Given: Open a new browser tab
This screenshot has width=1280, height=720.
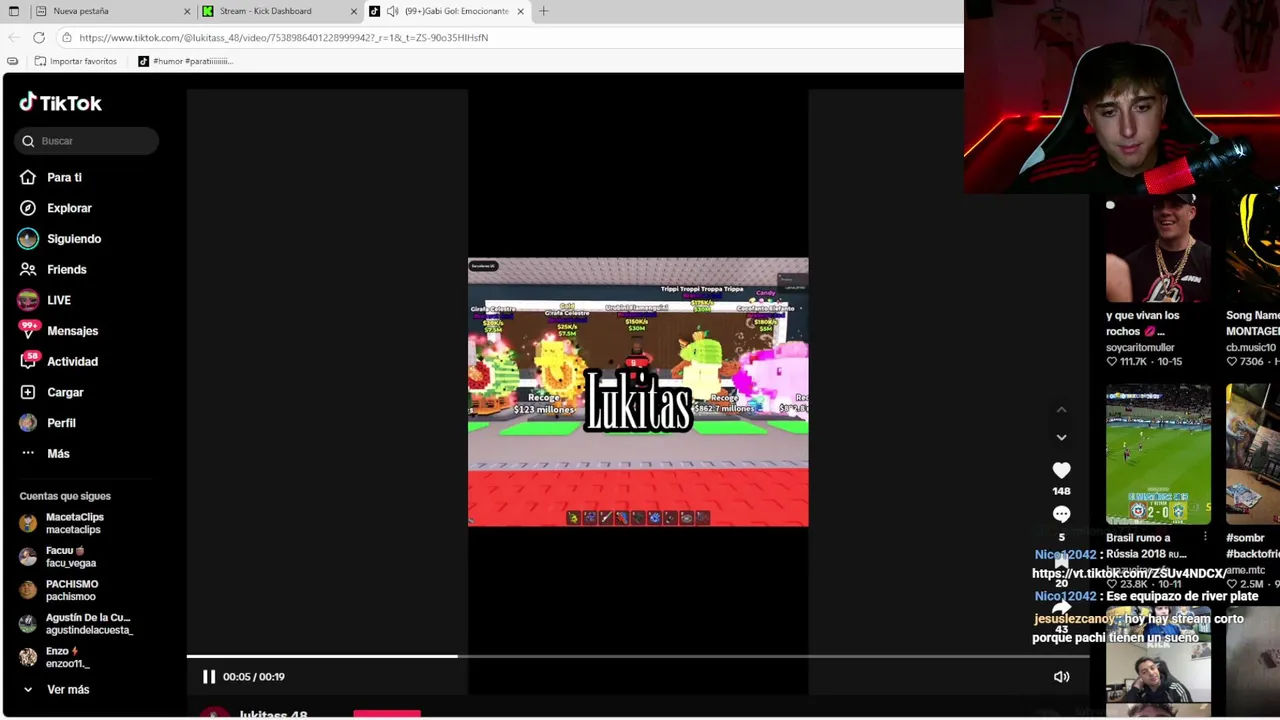Looking at the screenshot, I should click(x=543, y=11).
